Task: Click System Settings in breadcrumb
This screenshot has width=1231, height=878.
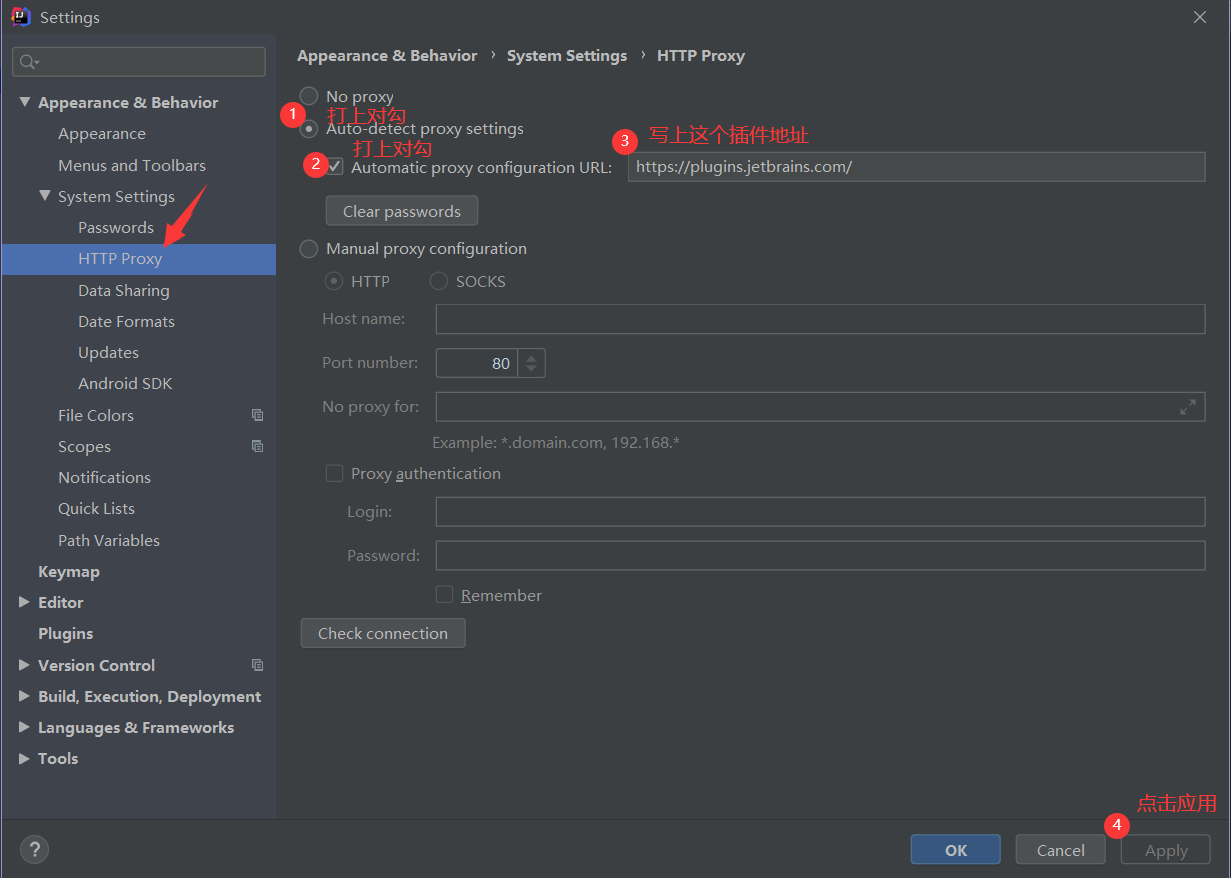Action: click(567, 56)
